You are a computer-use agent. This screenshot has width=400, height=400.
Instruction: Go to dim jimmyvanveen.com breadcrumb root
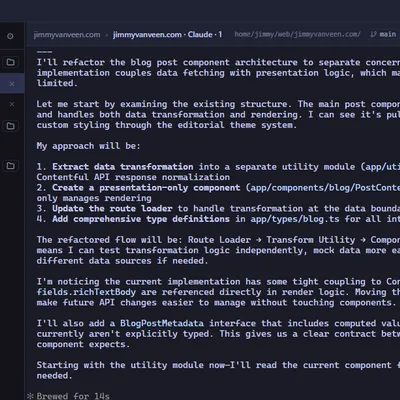[x=67, y=35]
